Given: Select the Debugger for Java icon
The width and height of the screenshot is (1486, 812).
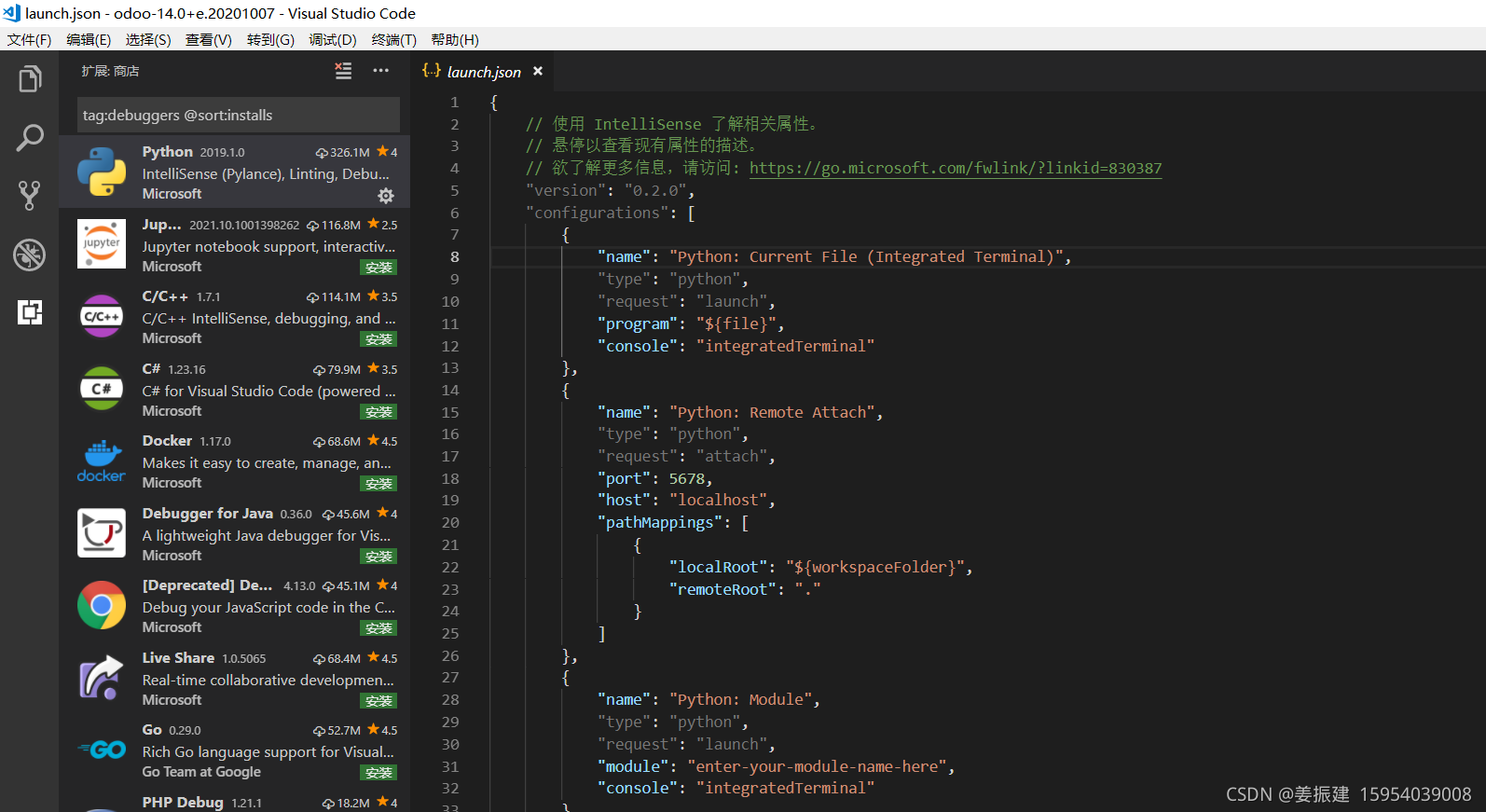Looking at the screenshot, I should click(x=102, y=533).
